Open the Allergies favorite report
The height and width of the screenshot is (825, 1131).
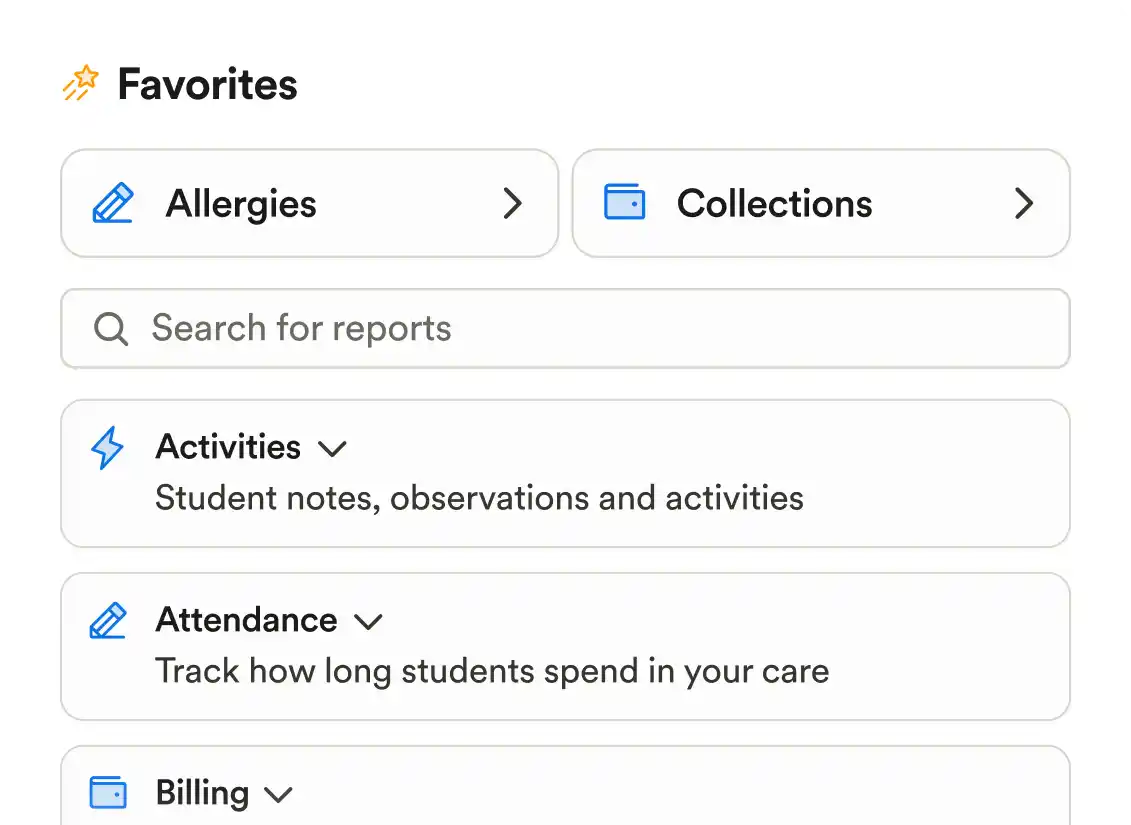(241, 204)
